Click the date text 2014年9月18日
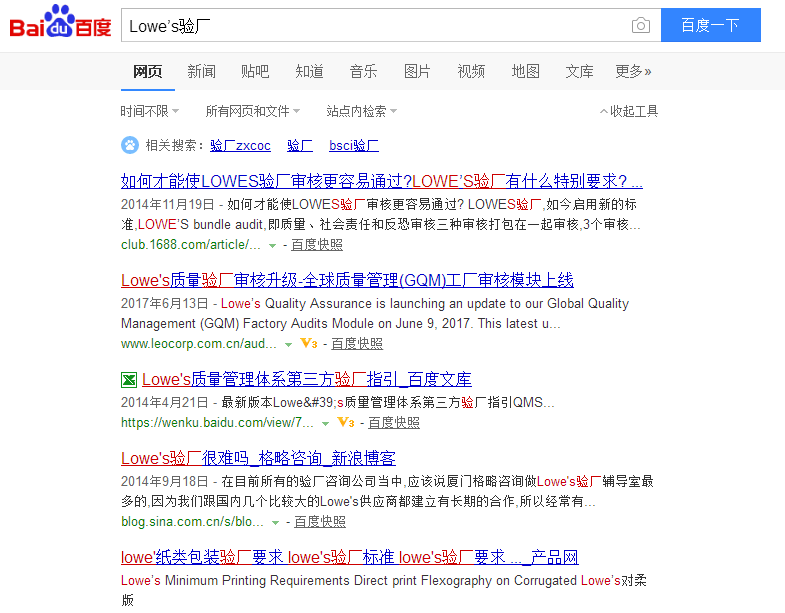Image resolution: width=785 pixels, height=613 pixels. (x=164, y=482)
